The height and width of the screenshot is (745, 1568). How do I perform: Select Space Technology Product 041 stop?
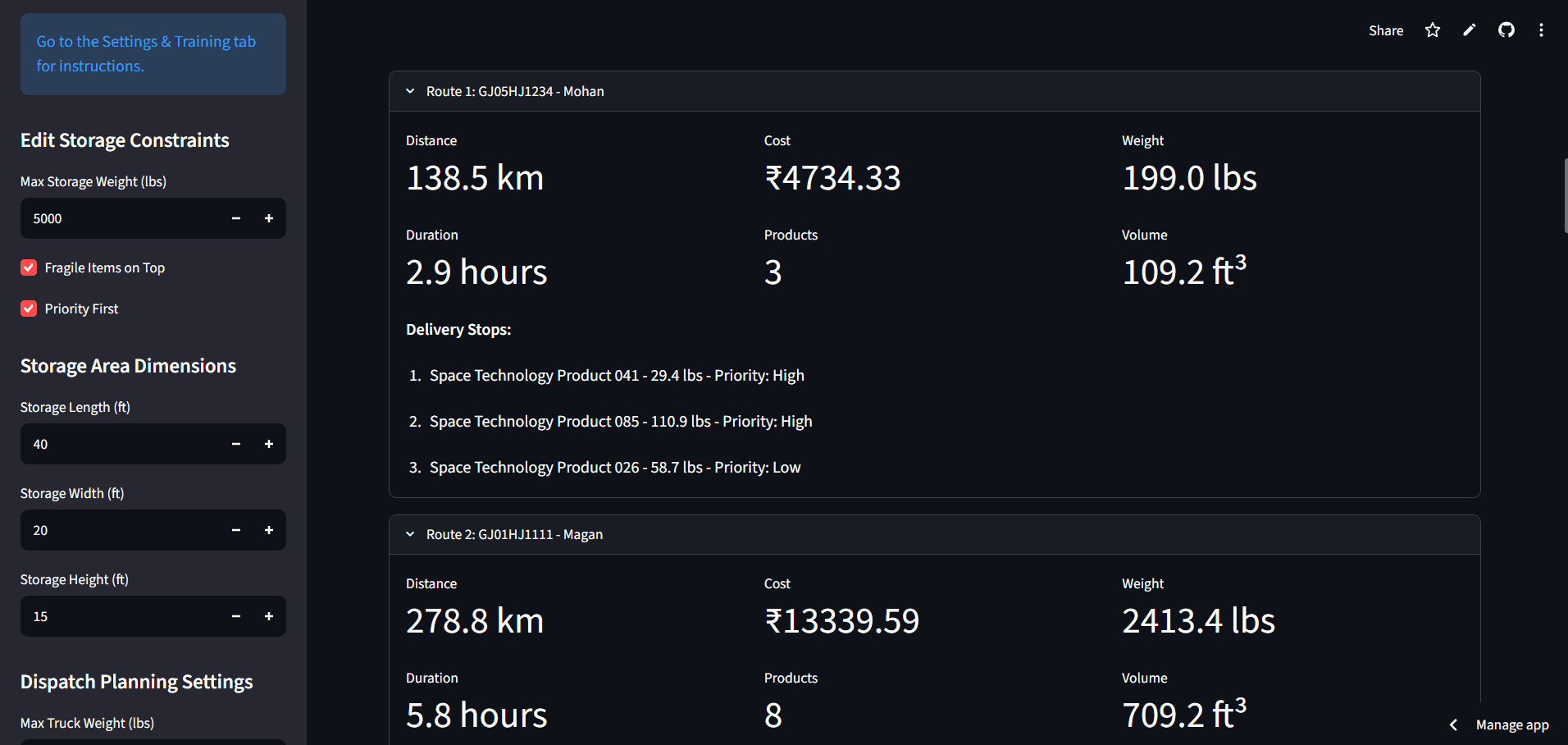click(617, 375)
